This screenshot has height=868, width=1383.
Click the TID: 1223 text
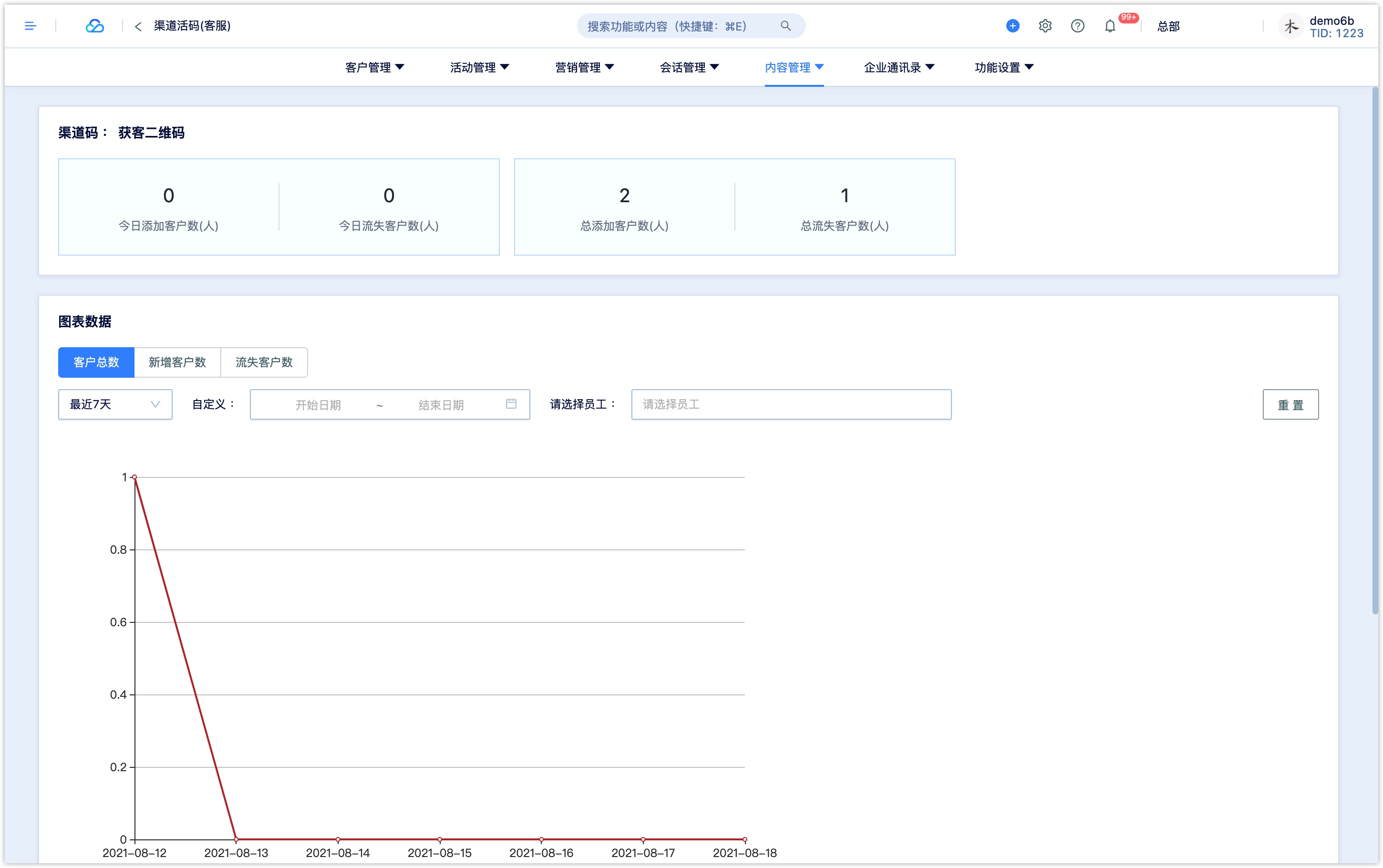click(1337, 33)
